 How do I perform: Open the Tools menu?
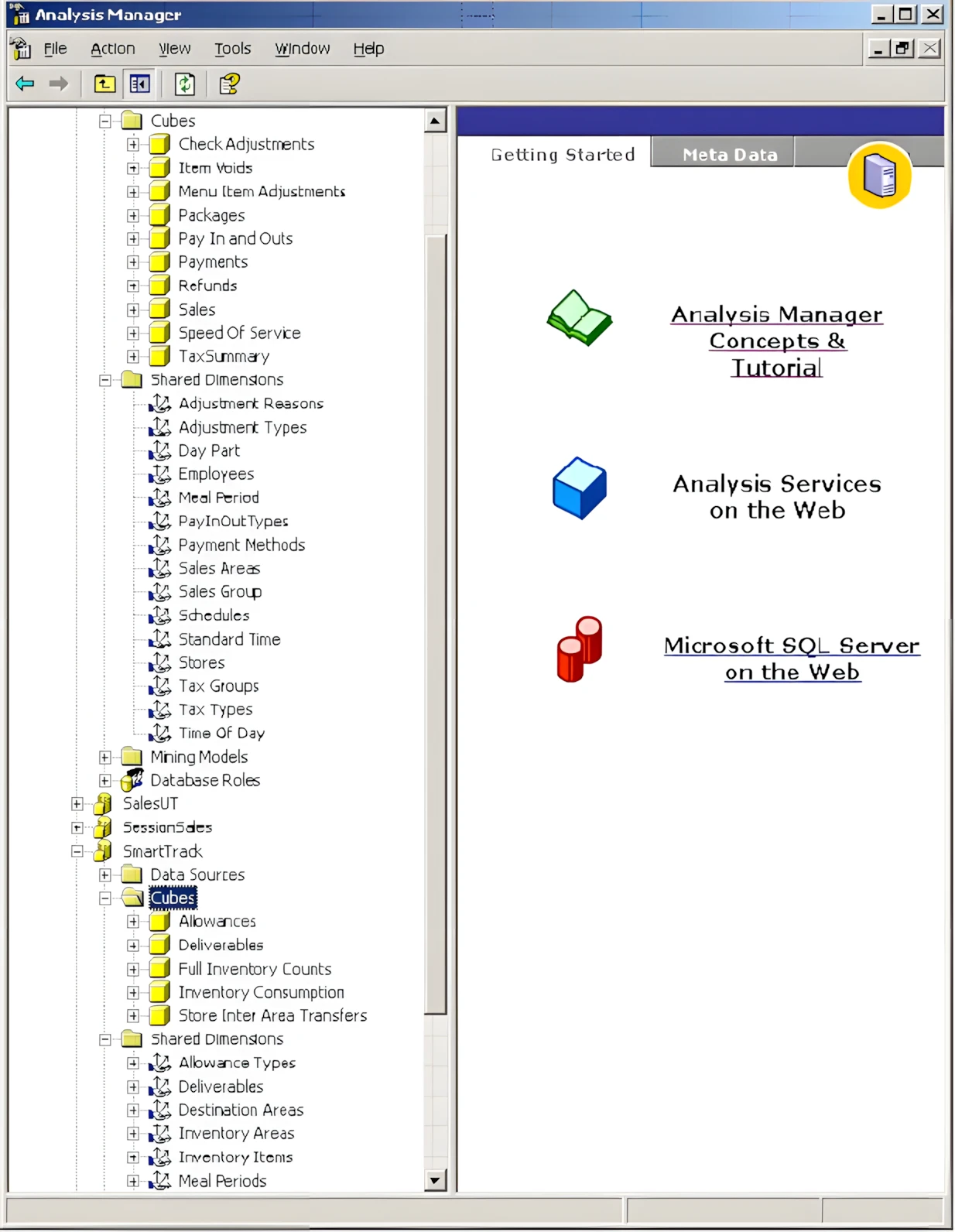coord(232,49)
